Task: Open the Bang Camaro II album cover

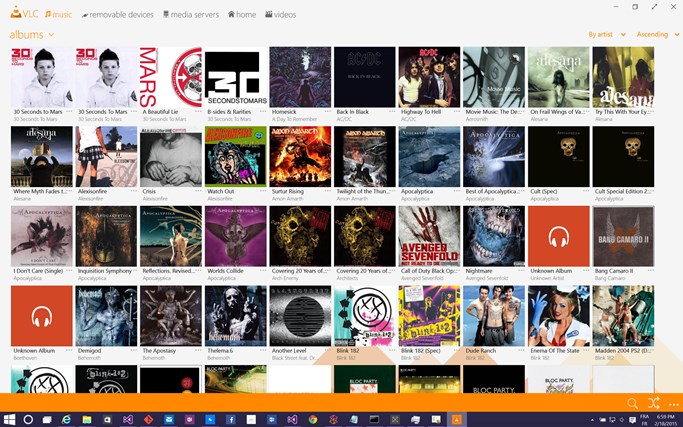Action: coord(623,236)
